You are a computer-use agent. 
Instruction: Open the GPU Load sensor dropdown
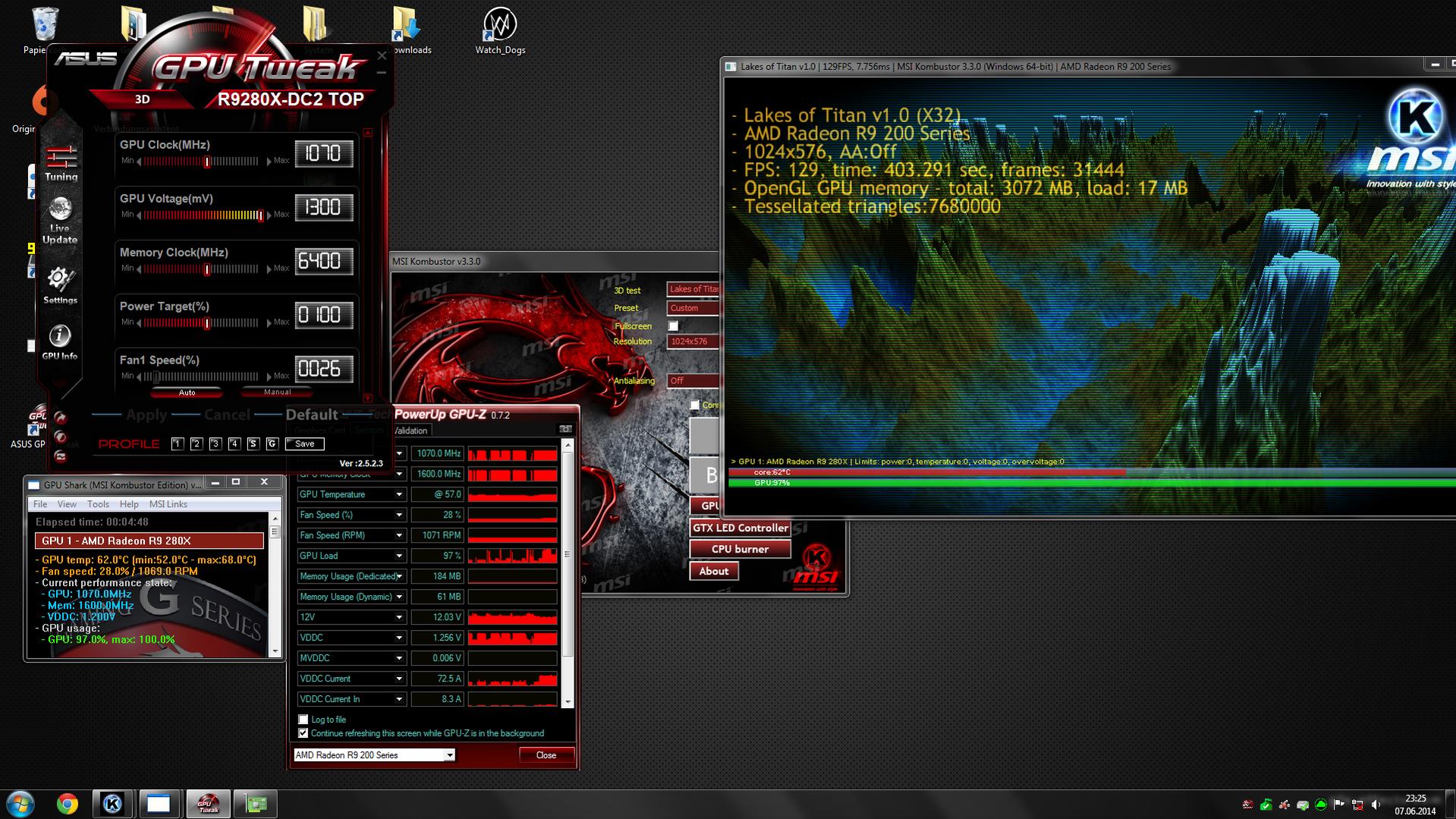pyautogui.click(x=399, y=556)
